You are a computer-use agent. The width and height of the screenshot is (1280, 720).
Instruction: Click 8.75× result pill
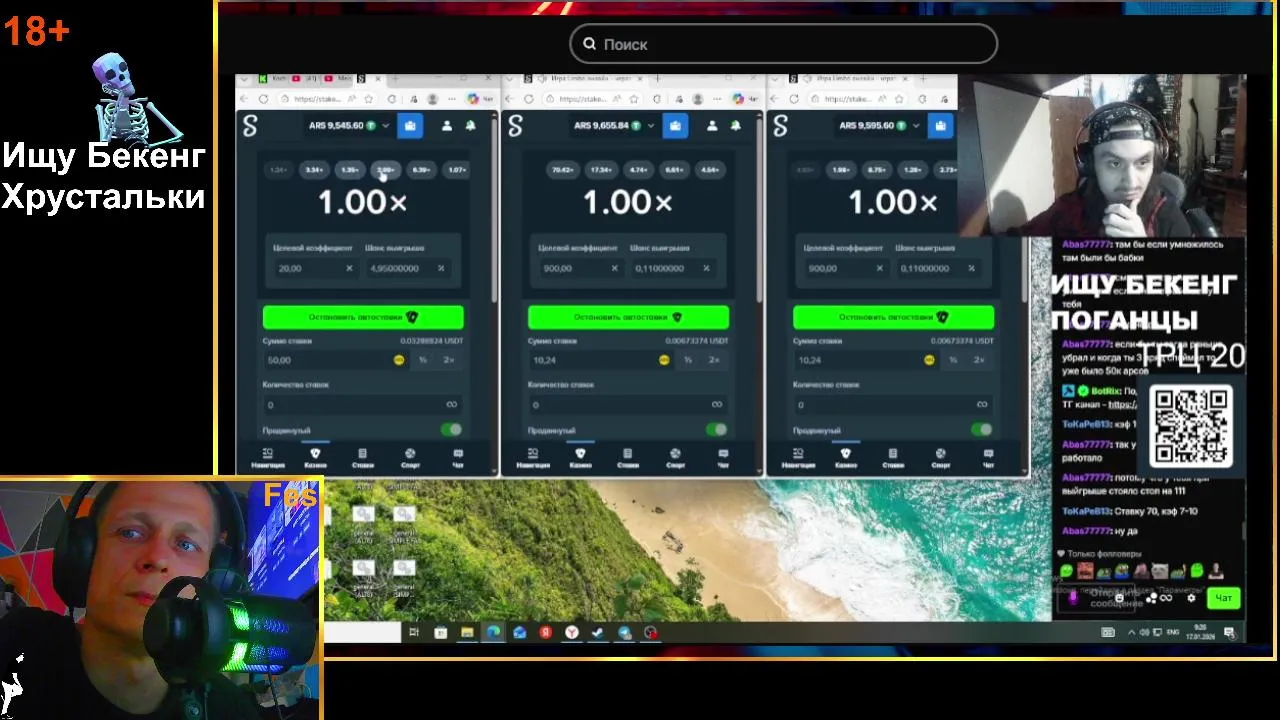(x=876, y=170)
